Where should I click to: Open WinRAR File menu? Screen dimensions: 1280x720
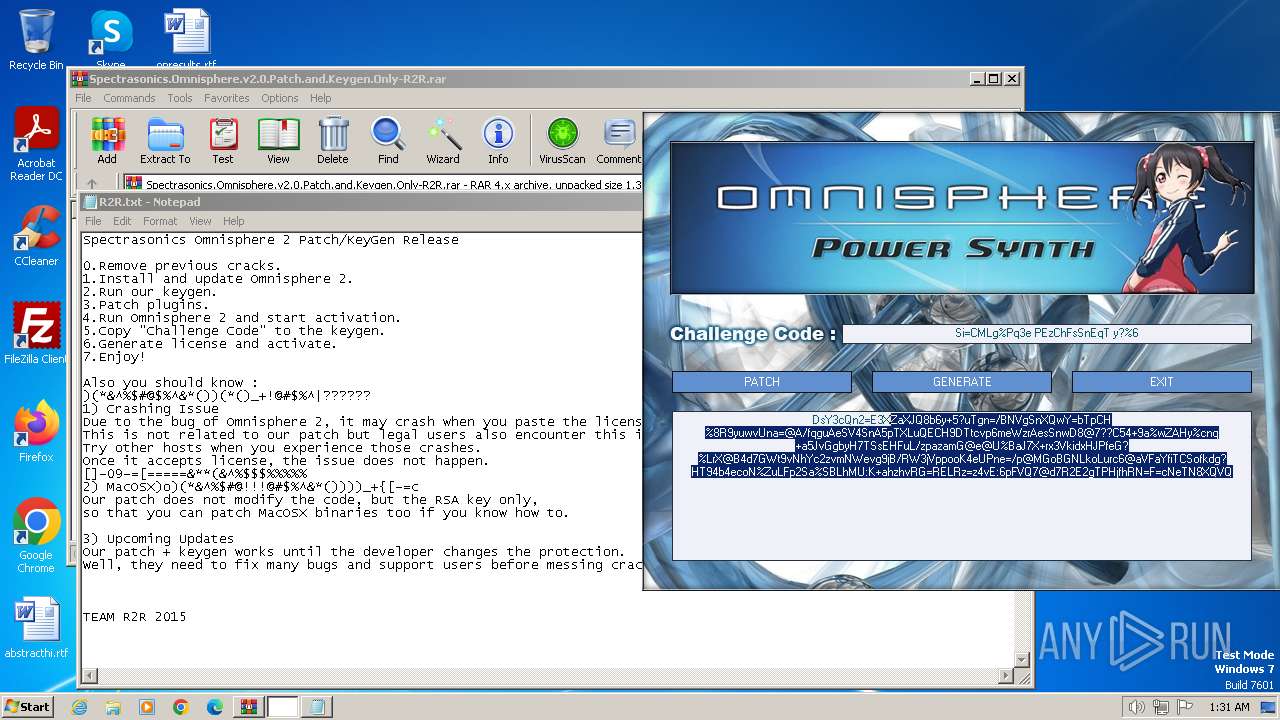(x=83, y=98)
